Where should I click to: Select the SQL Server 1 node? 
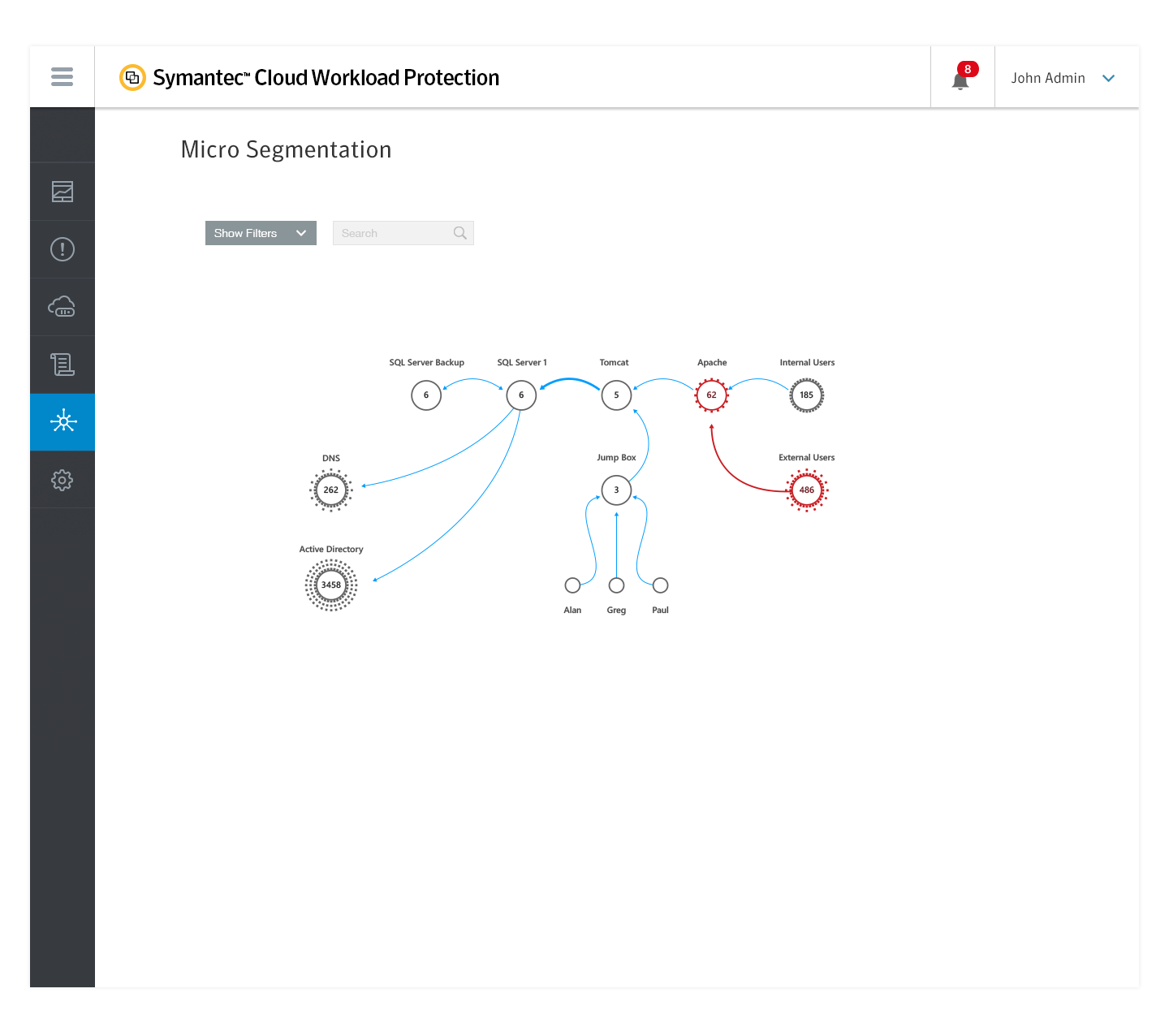point(521,395)
